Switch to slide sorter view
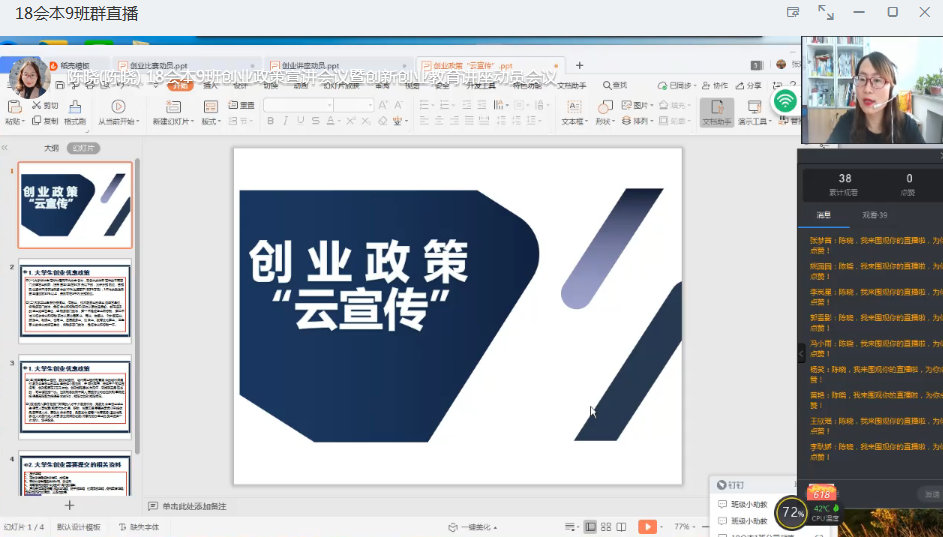Image resolution: width=943 pixels, height=537 pixels. point(606,527)
